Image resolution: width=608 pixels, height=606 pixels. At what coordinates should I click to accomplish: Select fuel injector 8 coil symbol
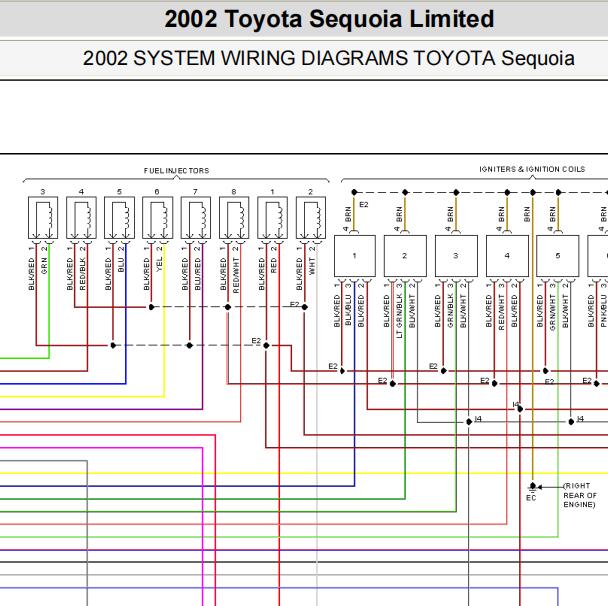[x=234, y=218]
